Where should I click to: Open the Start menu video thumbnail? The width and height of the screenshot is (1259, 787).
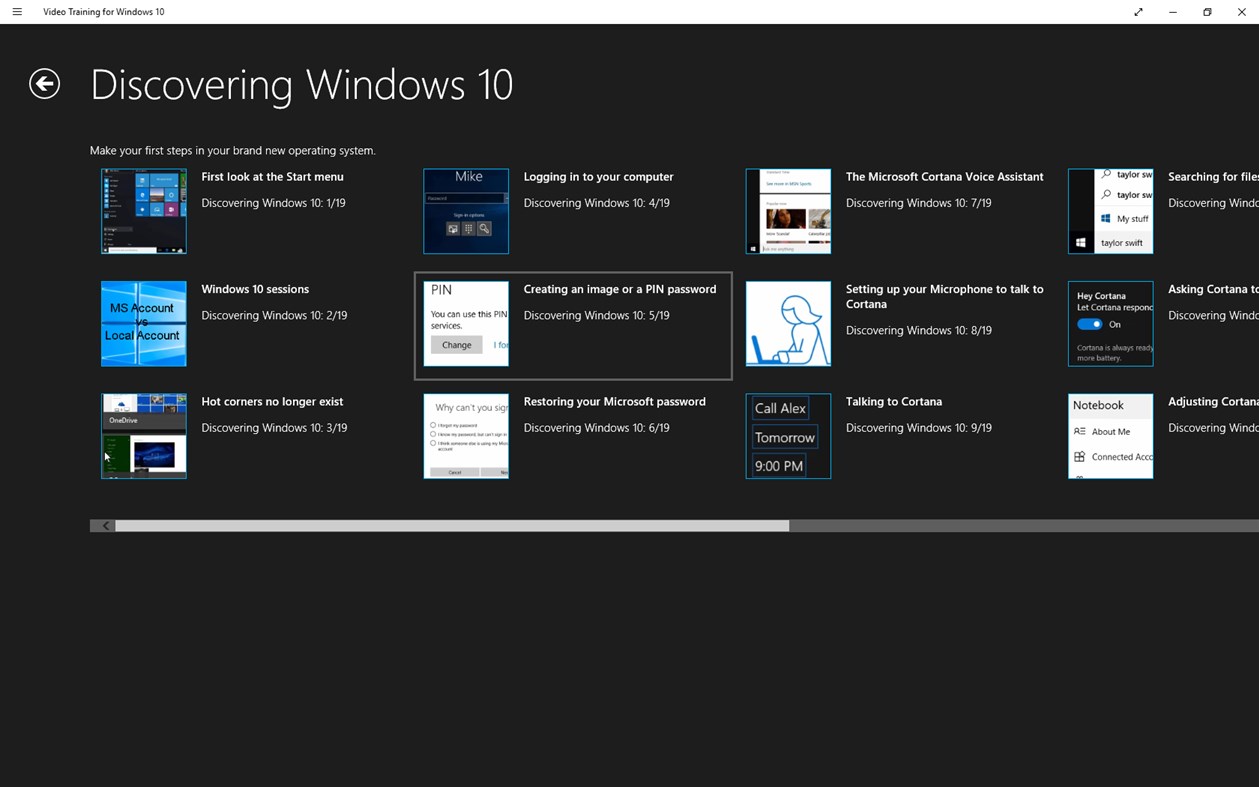coord(143,210)
